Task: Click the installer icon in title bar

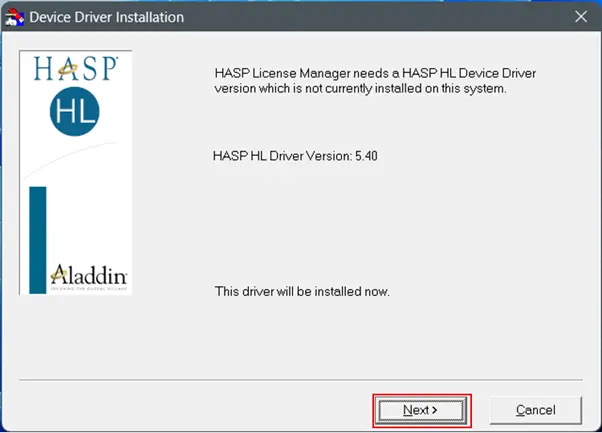Action: (15, 17)
